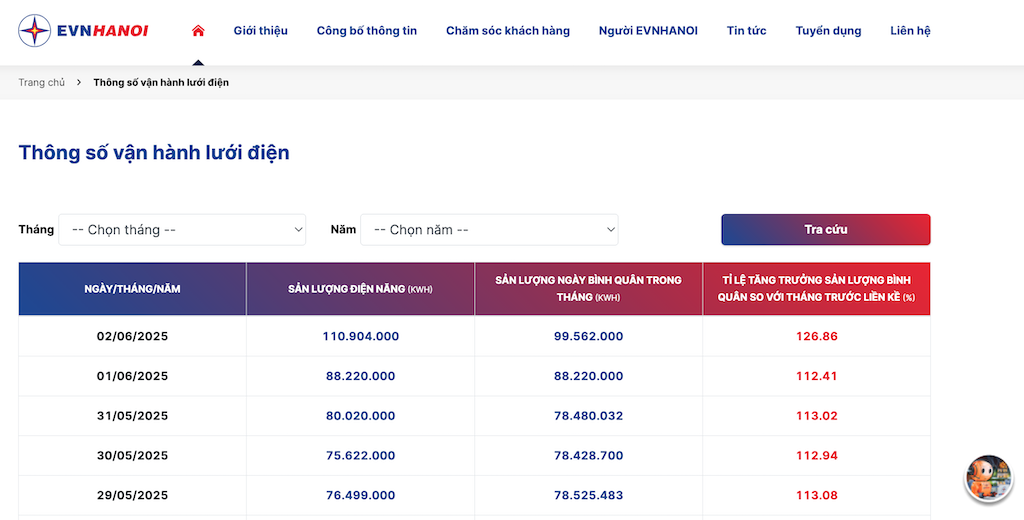The height and width of the screenshot is (520, 1024).
Task: Click the Trang chủ breadcrumb link
Action: click(x=42, y=82)
